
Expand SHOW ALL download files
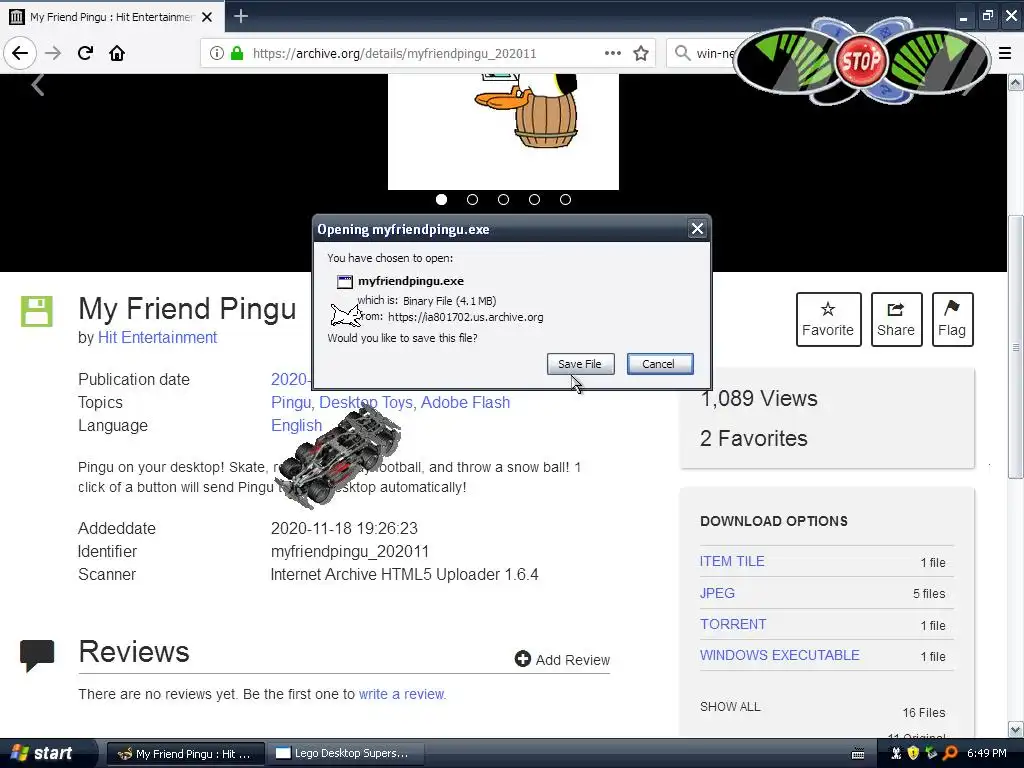click(730, 707)
